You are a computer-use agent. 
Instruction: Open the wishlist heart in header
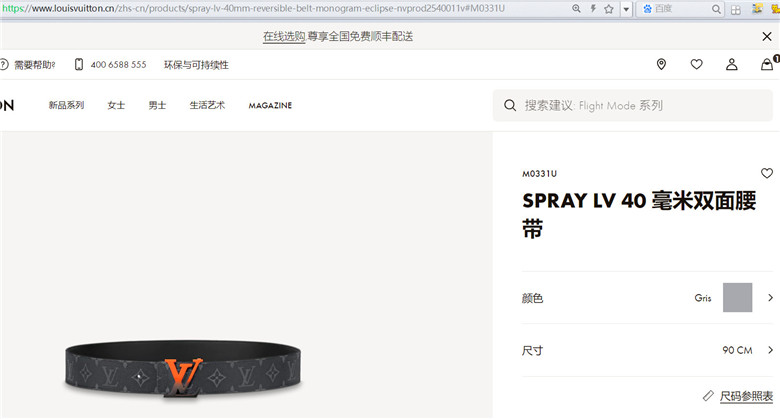click(696, 64)
